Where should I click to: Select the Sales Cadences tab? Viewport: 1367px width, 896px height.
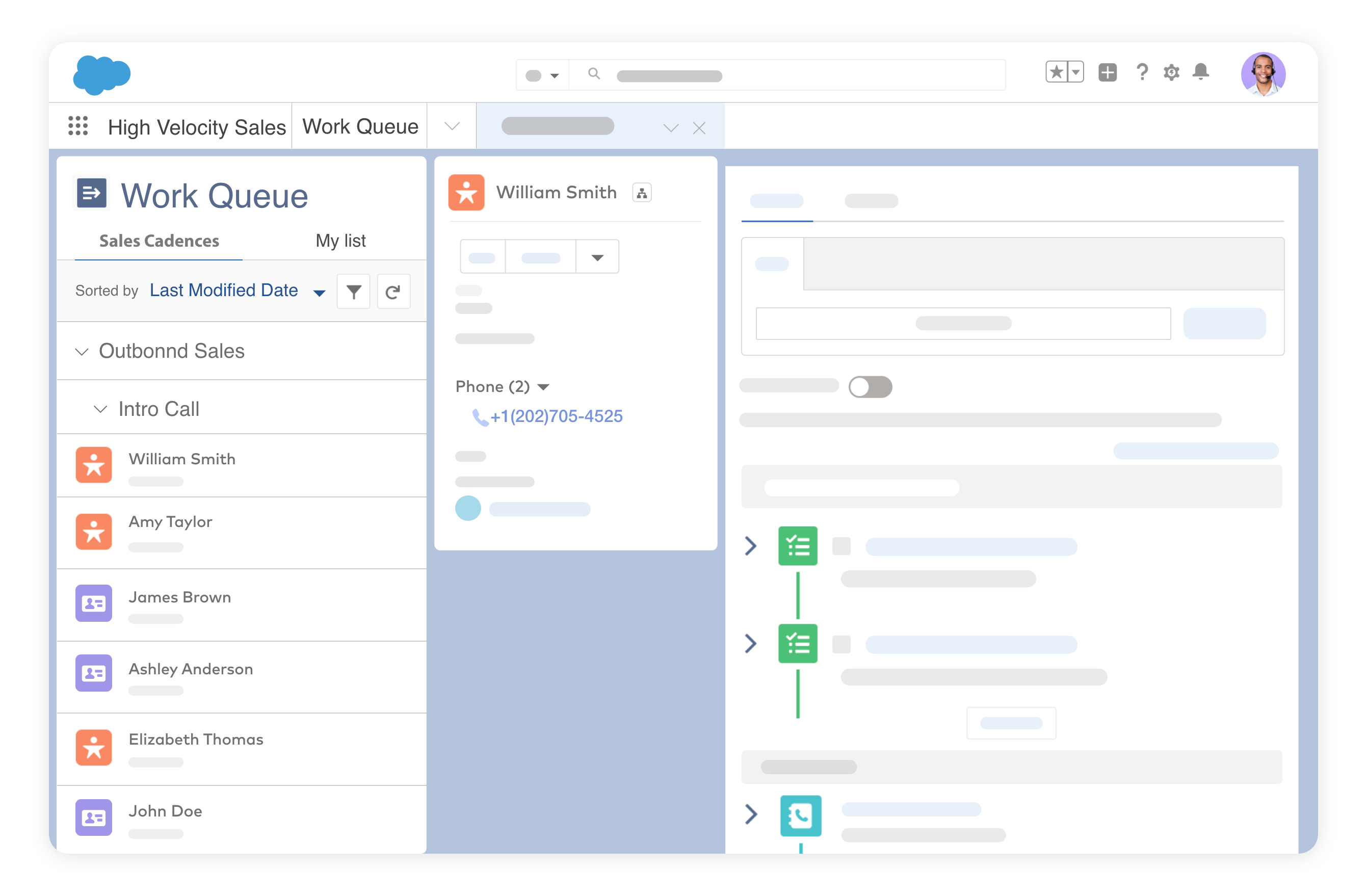tap(159, 241)
